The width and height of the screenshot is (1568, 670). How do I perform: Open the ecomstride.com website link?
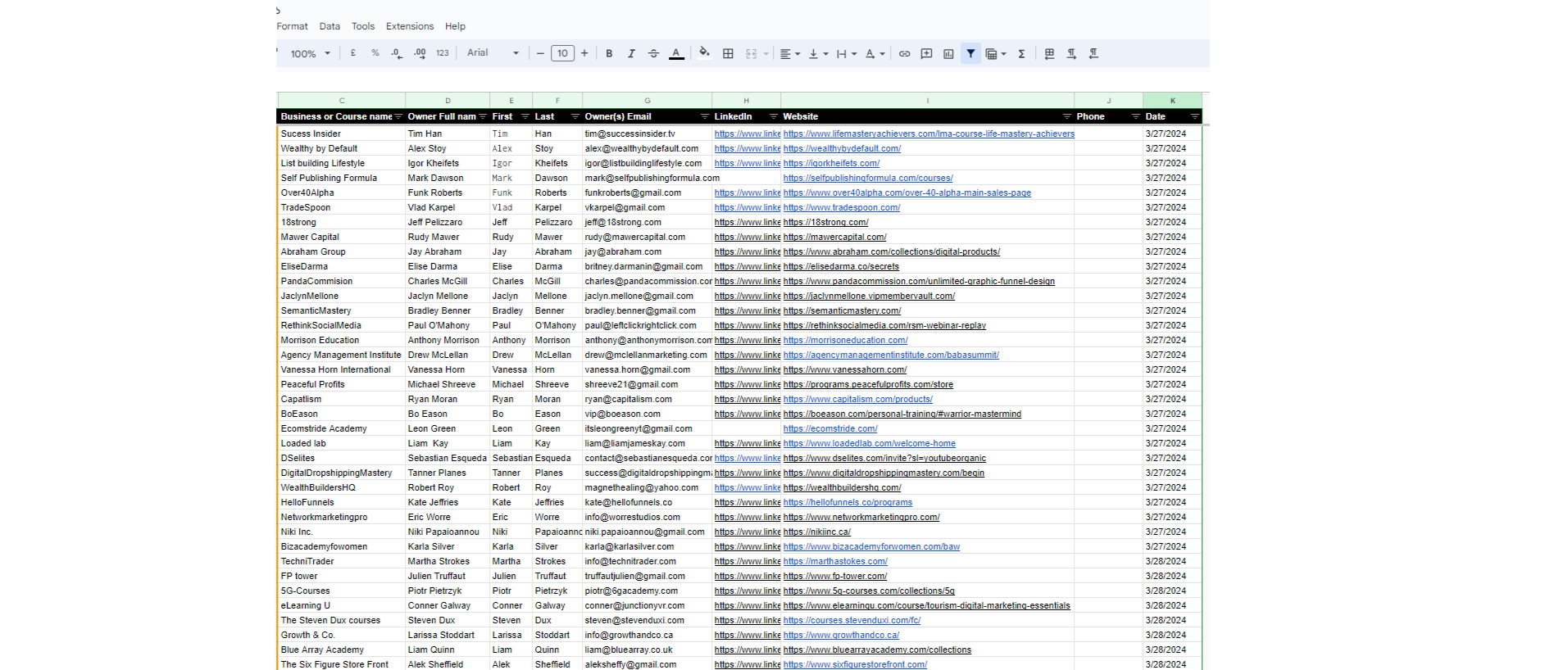[x=830, y=429]
